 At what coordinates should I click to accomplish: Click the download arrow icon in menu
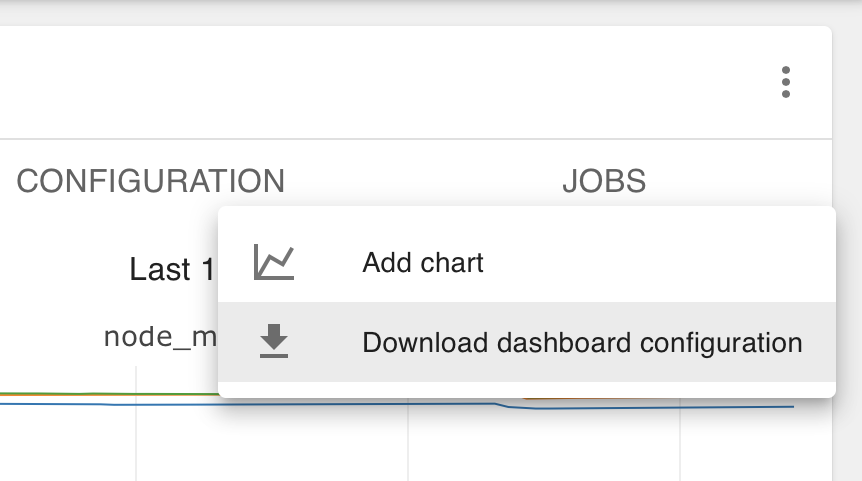(x=274, y=341)
